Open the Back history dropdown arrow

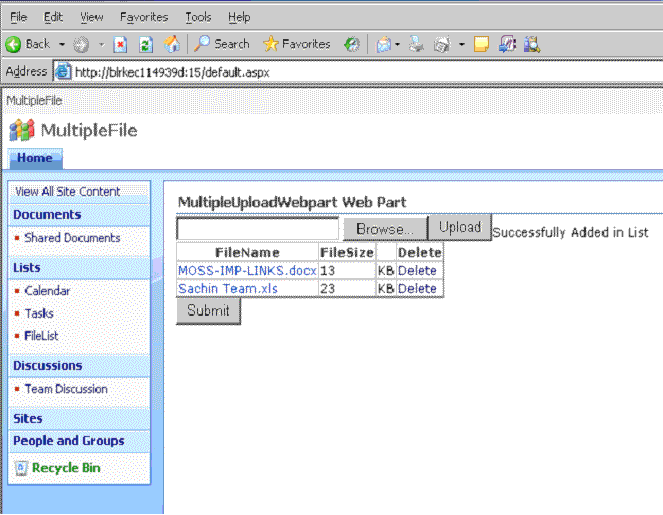click(x=62, y=44)
